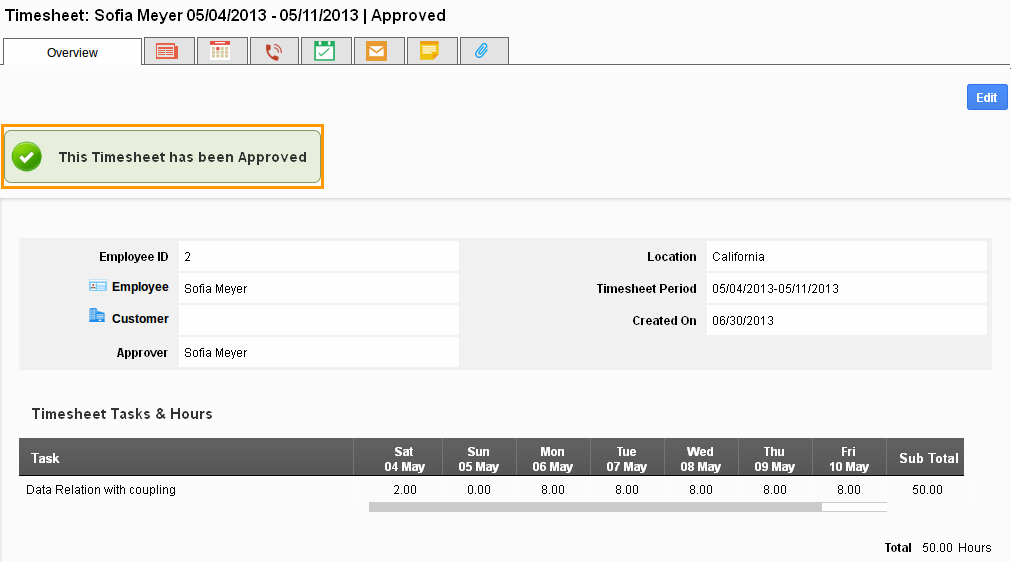Click the Task column header
The image size is (1011, 562).
click(x=46, y=458)
